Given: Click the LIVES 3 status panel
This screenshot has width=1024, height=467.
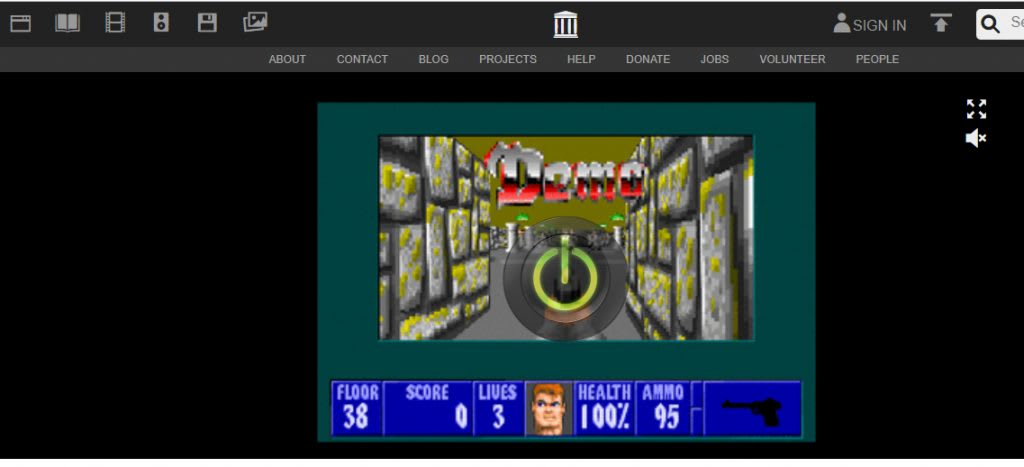Looking at the screenshot, I should coord(498,409).
